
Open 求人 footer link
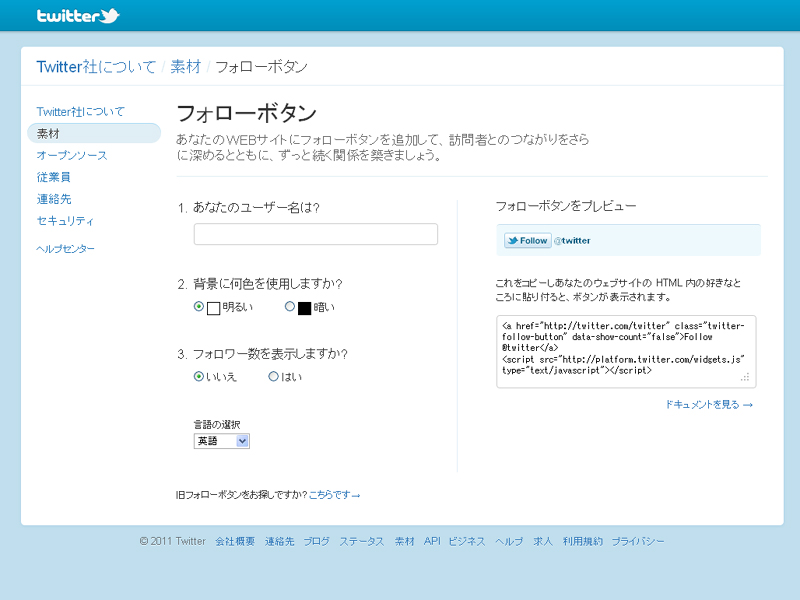(x=543, y=541)
